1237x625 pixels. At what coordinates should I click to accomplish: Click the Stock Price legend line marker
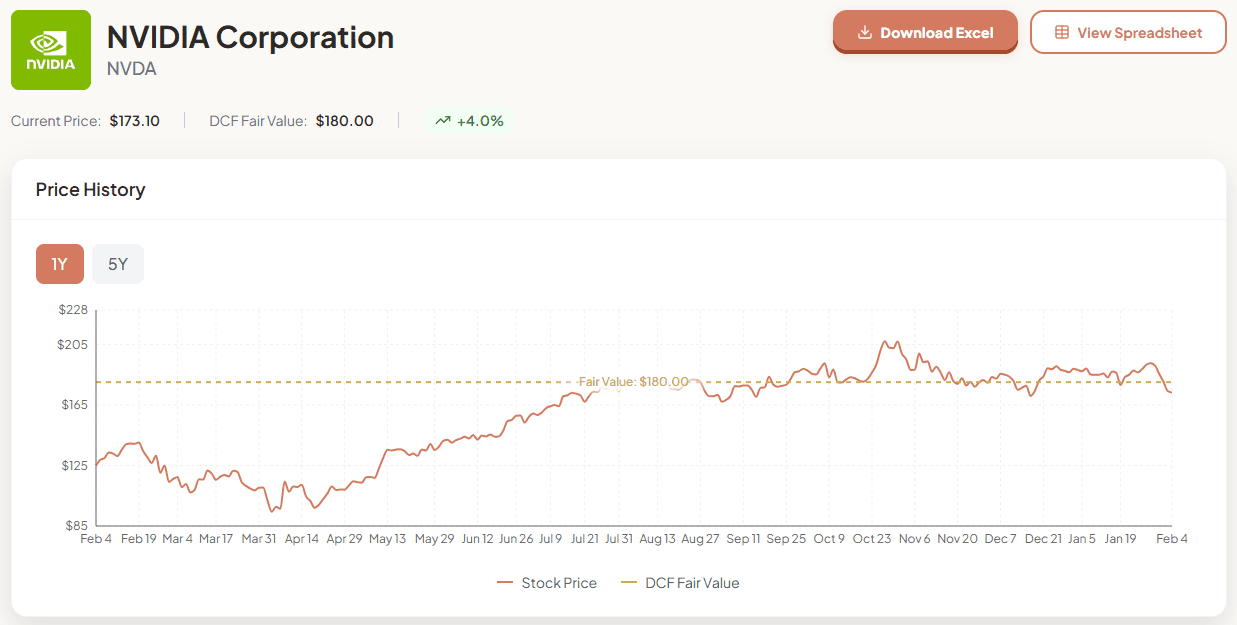[506, 582]
